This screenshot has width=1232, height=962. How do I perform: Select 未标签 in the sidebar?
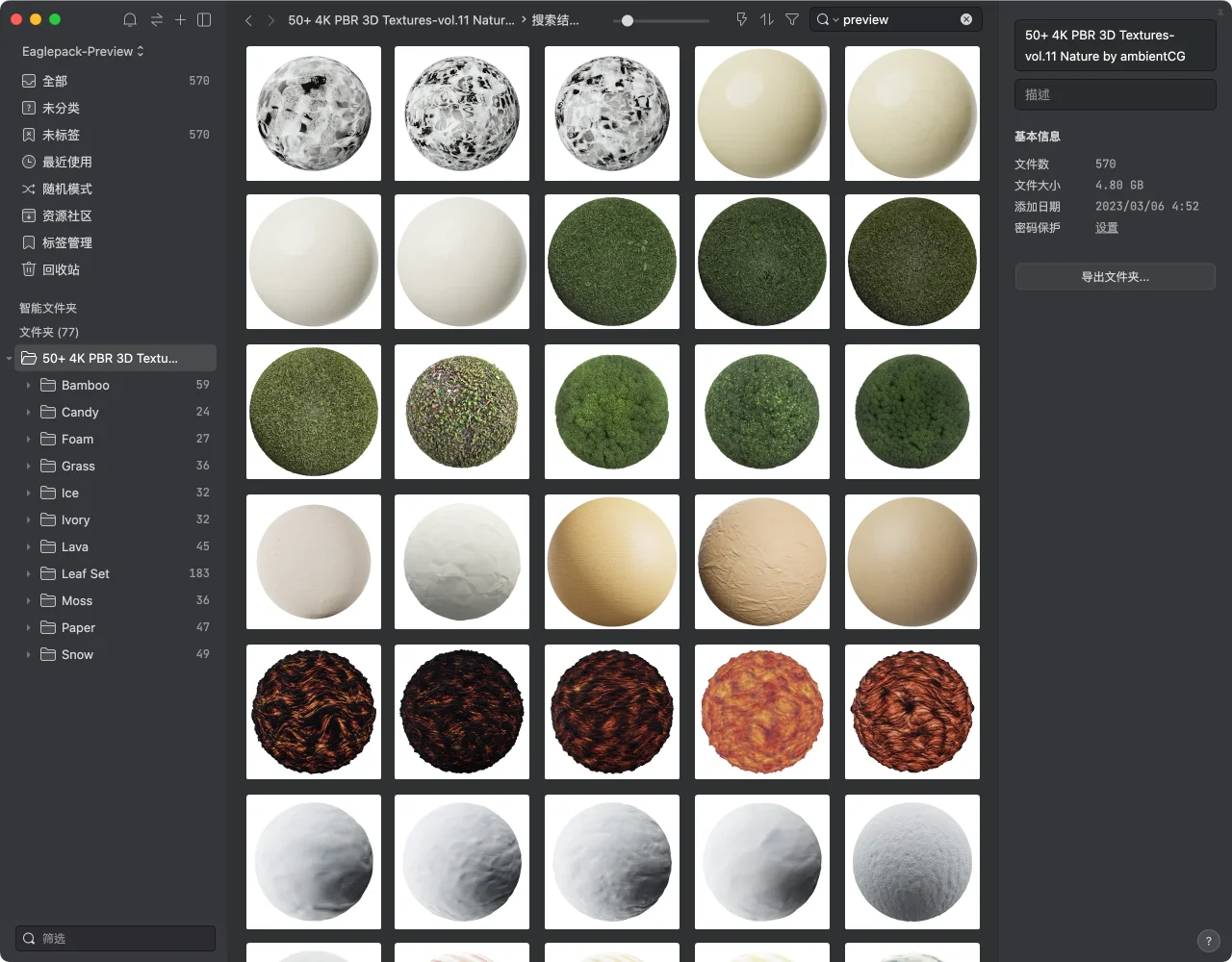pos(115,135)
